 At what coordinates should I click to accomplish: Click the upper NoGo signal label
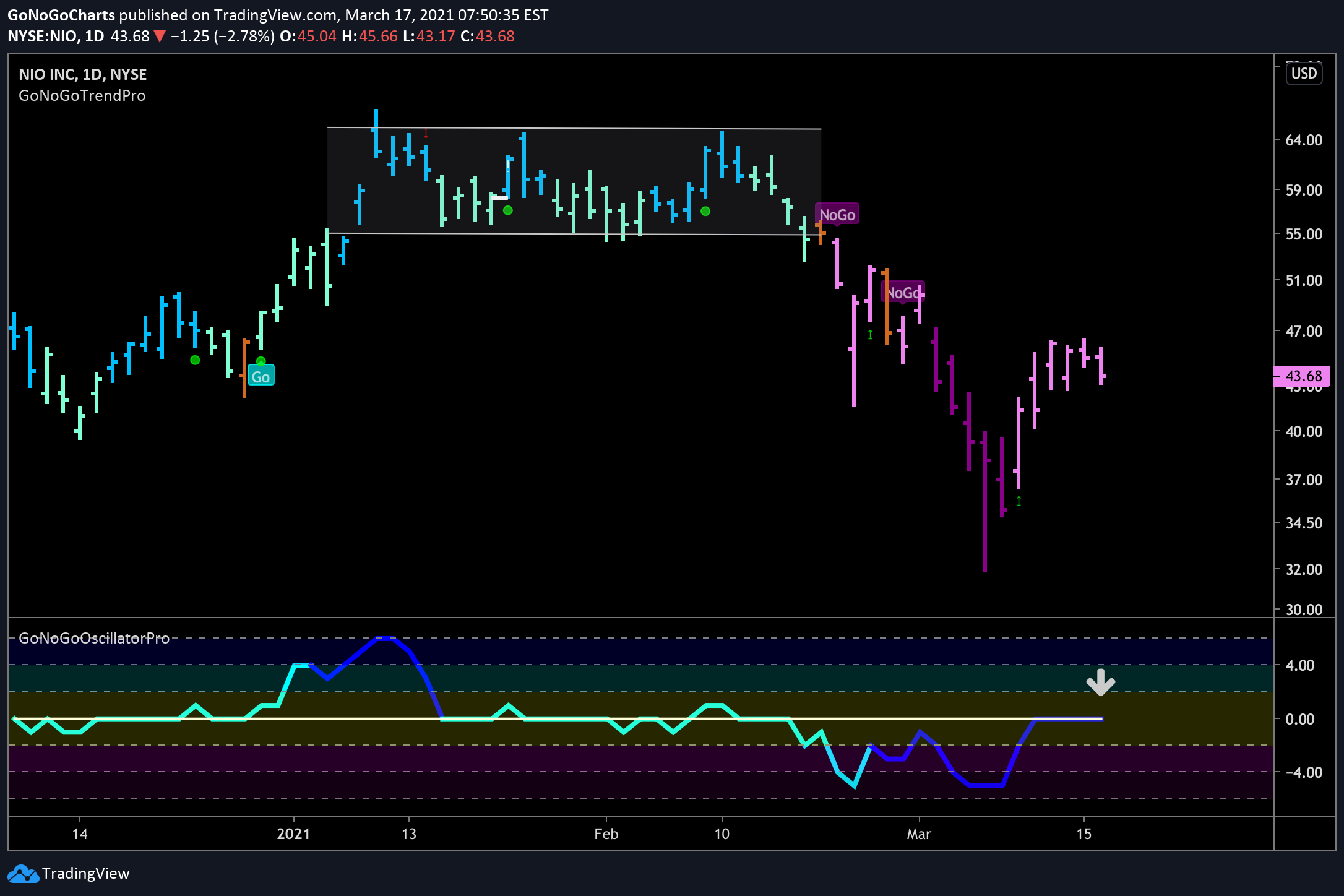[837, 215]
